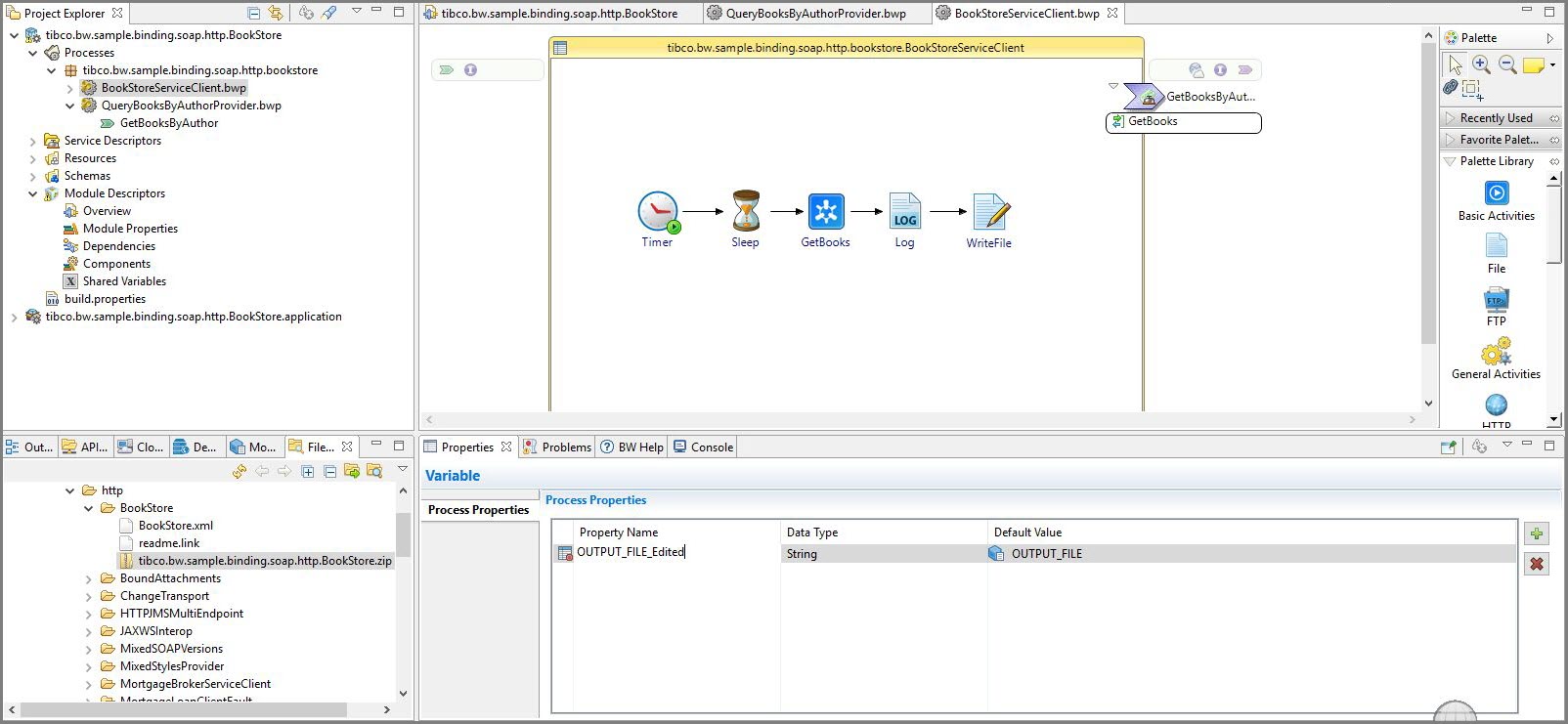Image resolution: width=1568 pixels, height=724 pixels.
Task: Click the Property Name input field OUTPUT_FILE_Edited
Action: click(675, 552)
